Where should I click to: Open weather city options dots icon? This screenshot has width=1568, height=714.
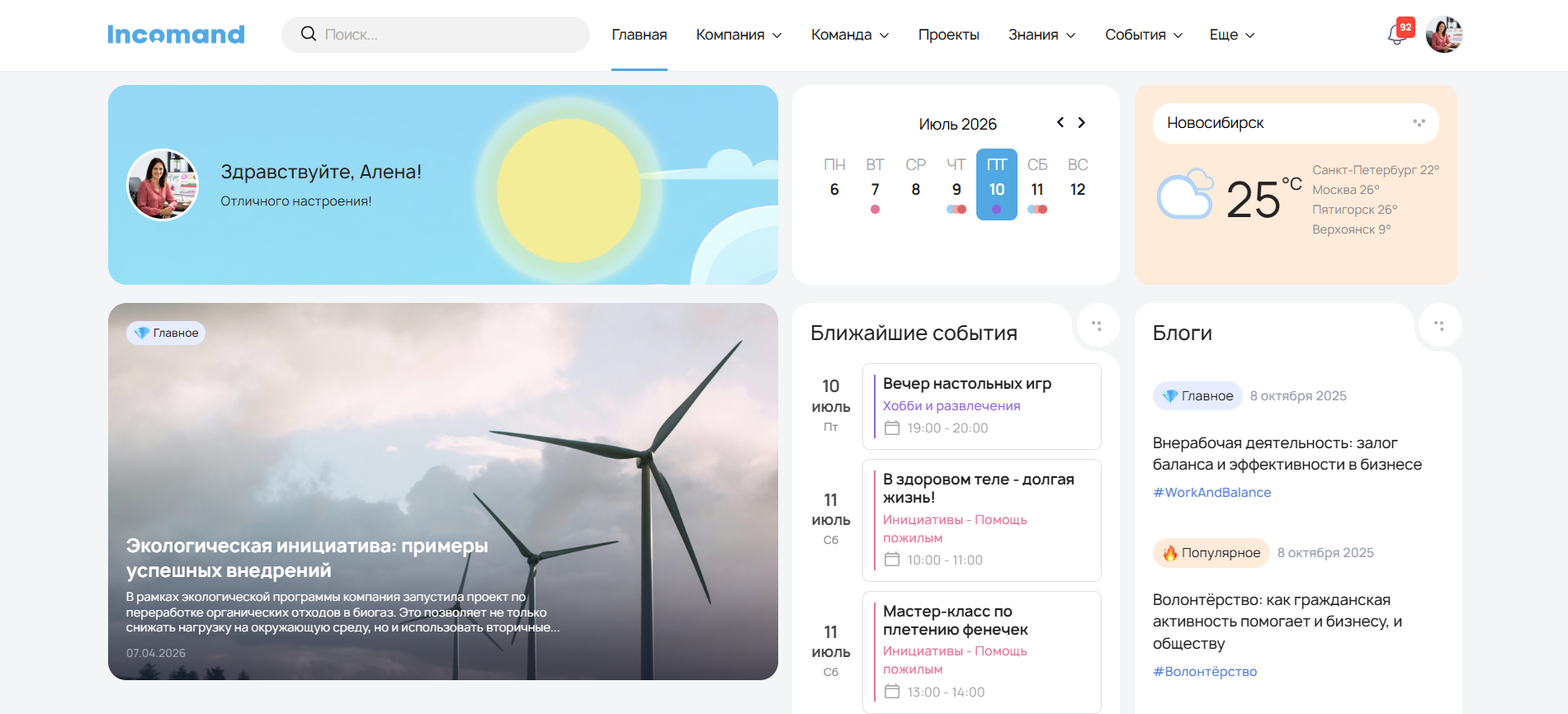[x=1419, y=123]
